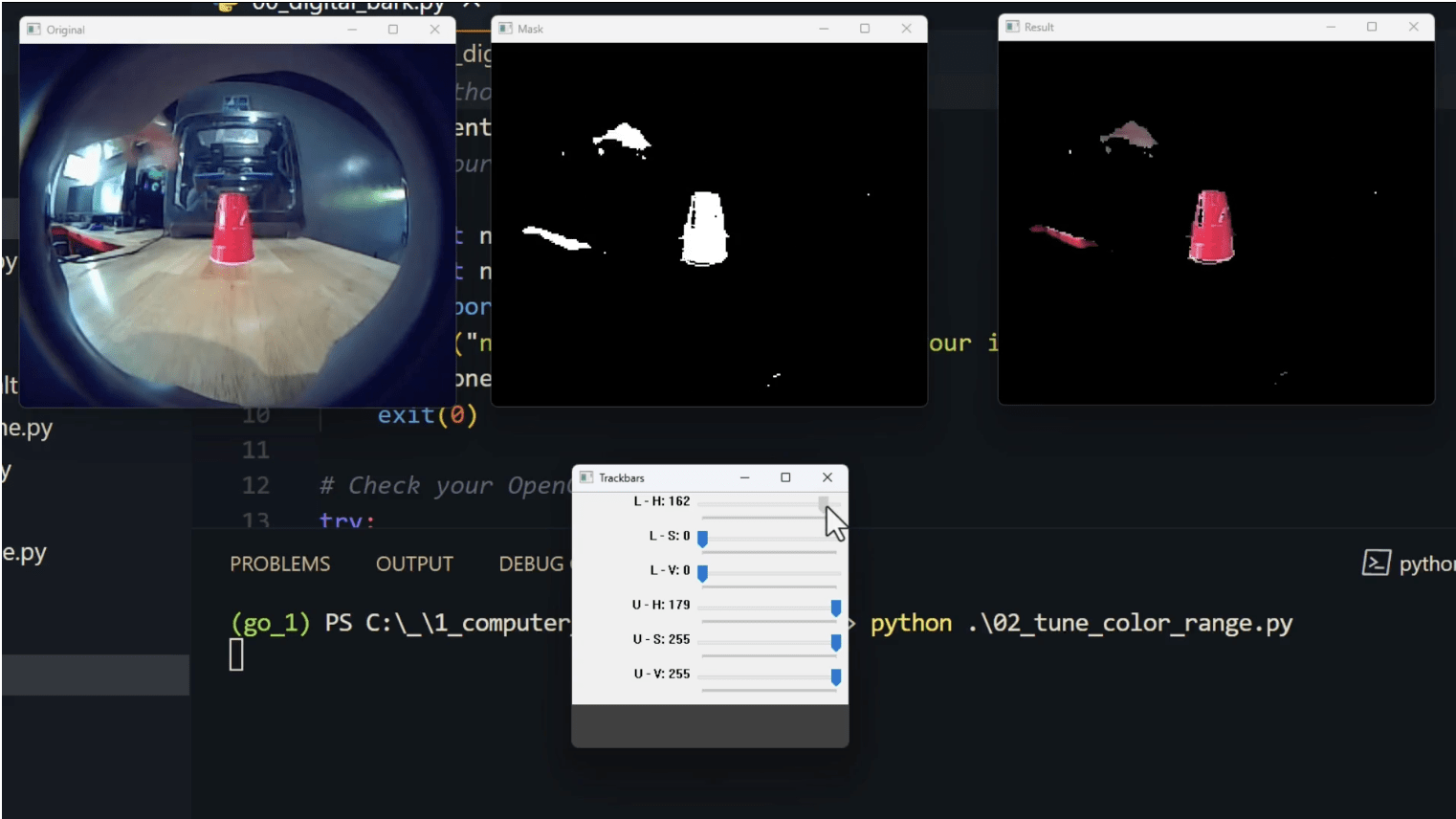Open the PROBLEMS panel tab

click(x=279, y=564)
